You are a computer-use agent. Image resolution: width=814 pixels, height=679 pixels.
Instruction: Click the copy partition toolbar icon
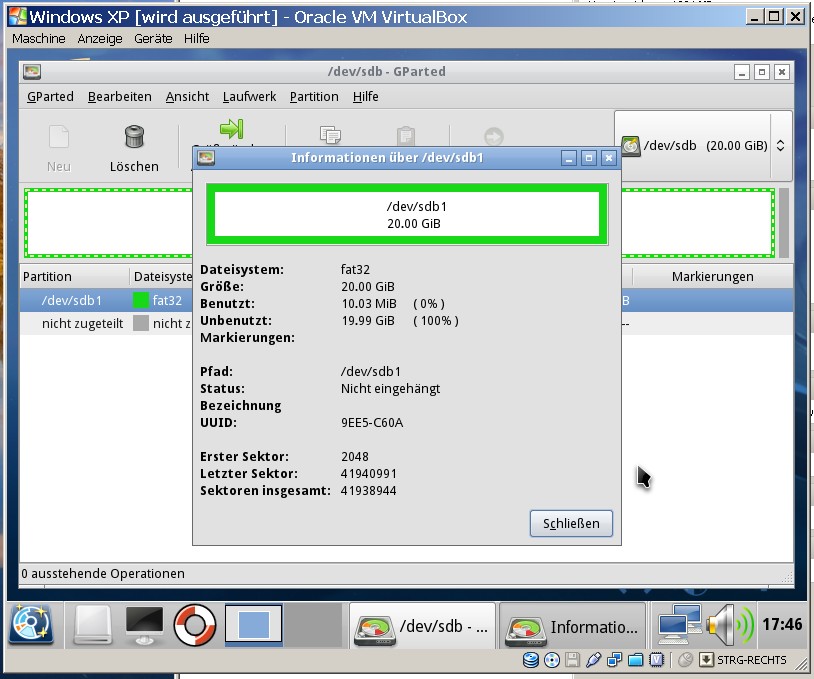coord(330,135)
